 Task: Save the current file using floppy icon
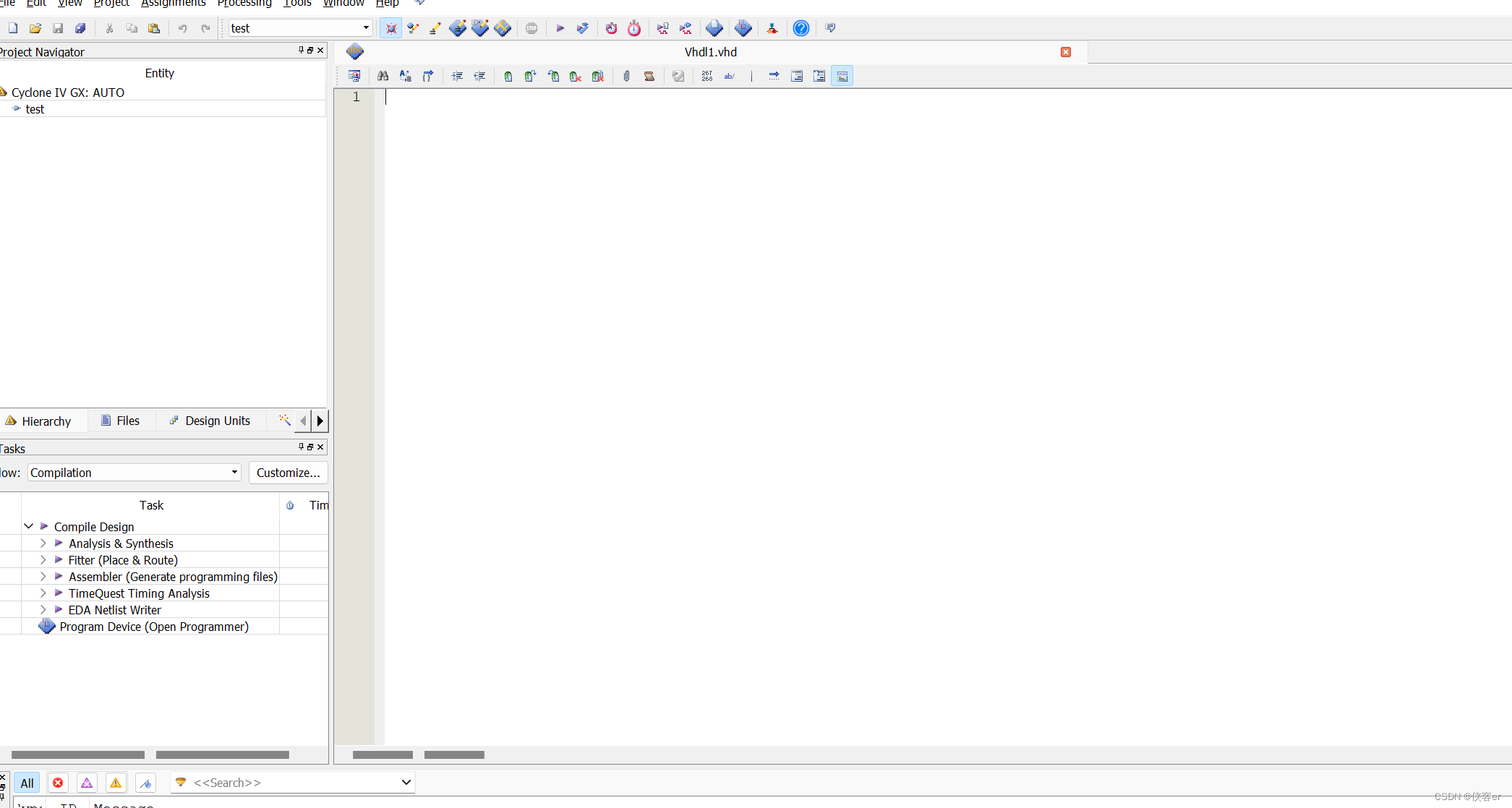[58, 28]
